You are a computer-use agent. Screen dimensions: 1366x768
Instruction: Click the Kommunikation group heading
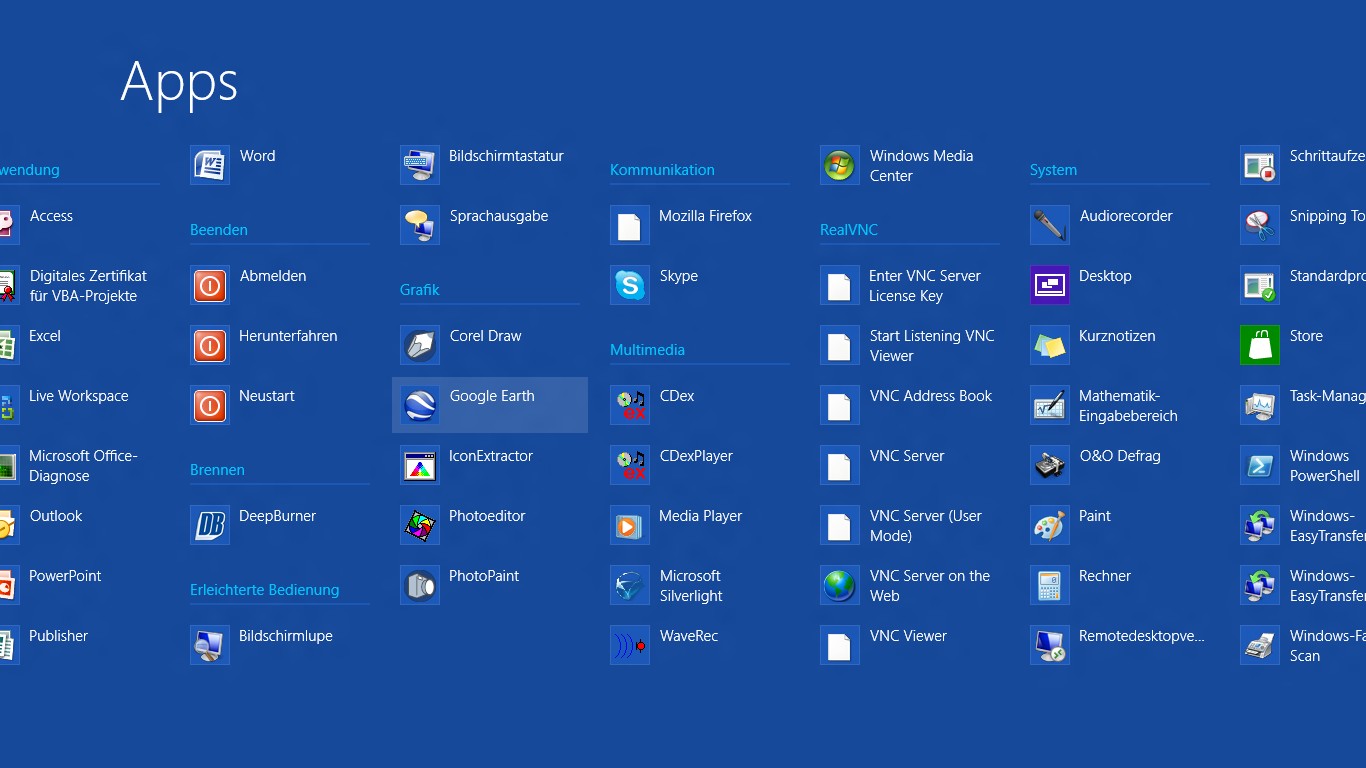[x=662, y=170]
